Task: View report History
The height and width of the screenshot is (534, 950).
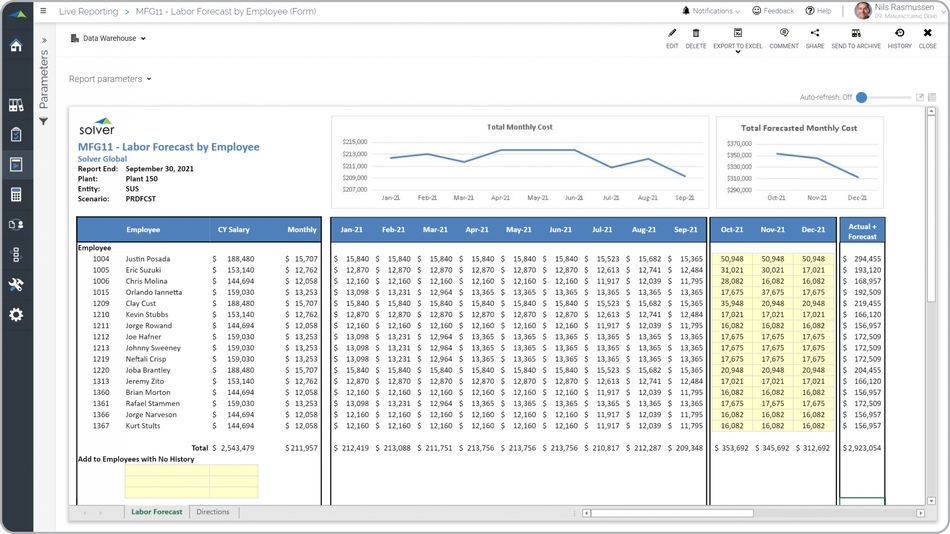Action: tap(899, 38)
